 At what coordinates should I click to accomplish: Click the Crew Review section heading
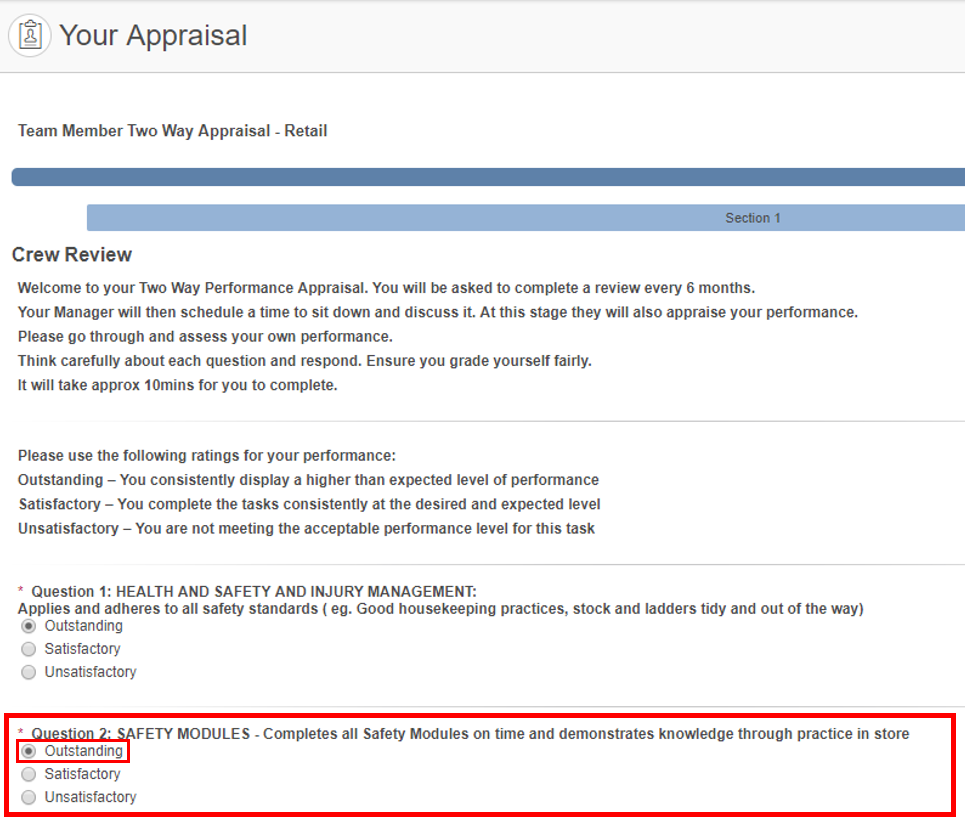(72, 254)
